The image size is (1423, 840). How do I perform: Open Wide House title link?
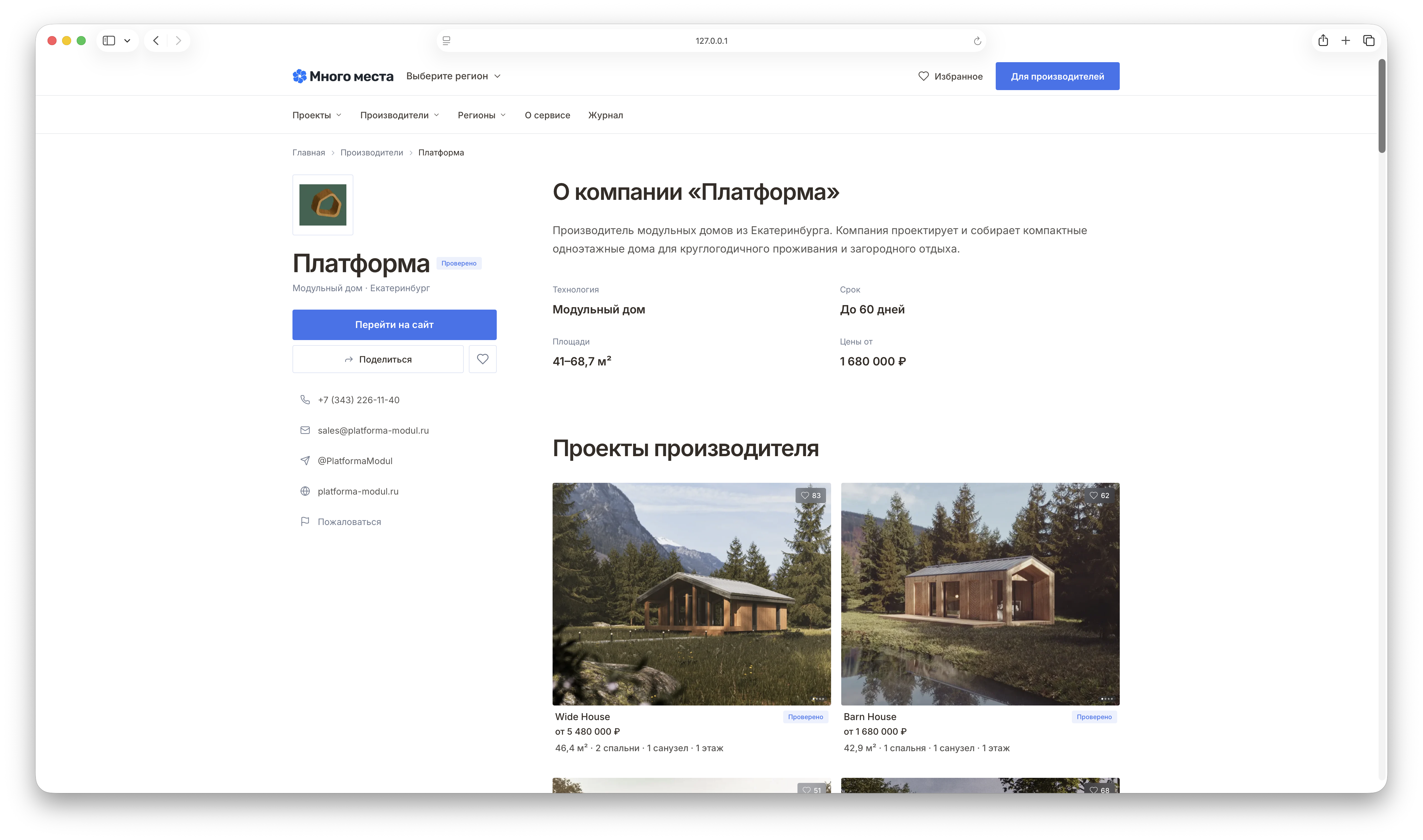point(582,717)
